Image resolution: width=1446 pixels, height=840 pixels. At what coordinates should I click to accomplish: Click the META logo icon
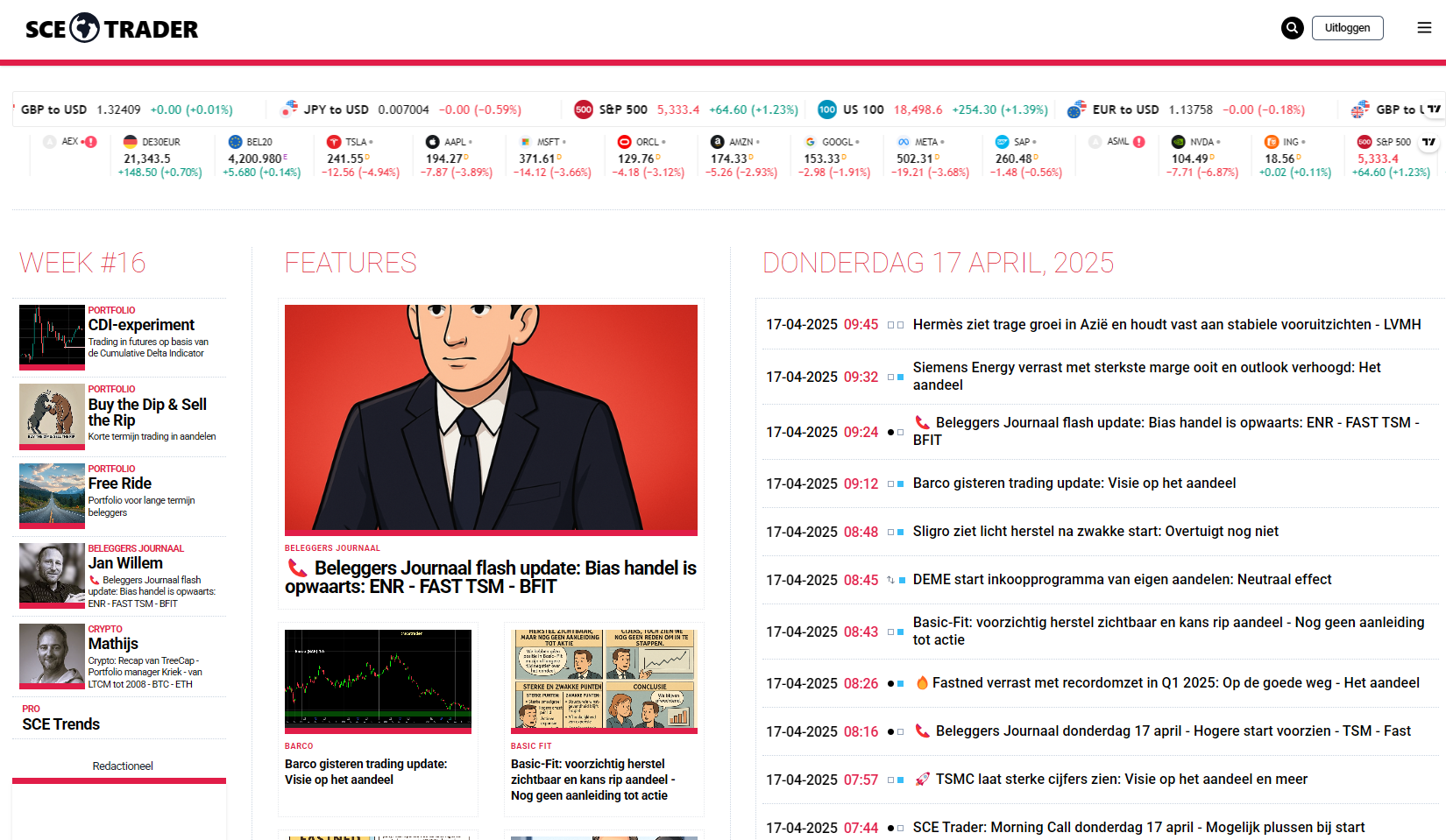[903, 142]
